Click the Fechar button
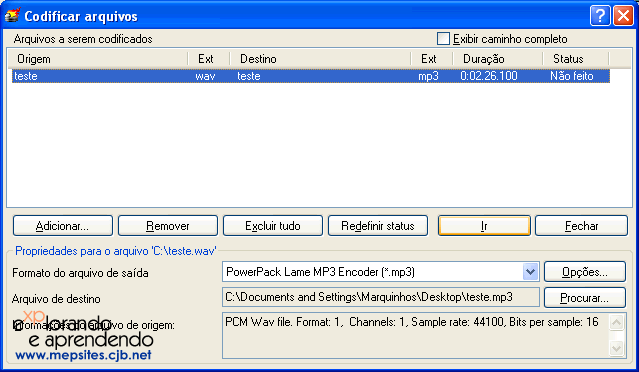Viewport: 639px width, 372px height. (x=581, y=226)
